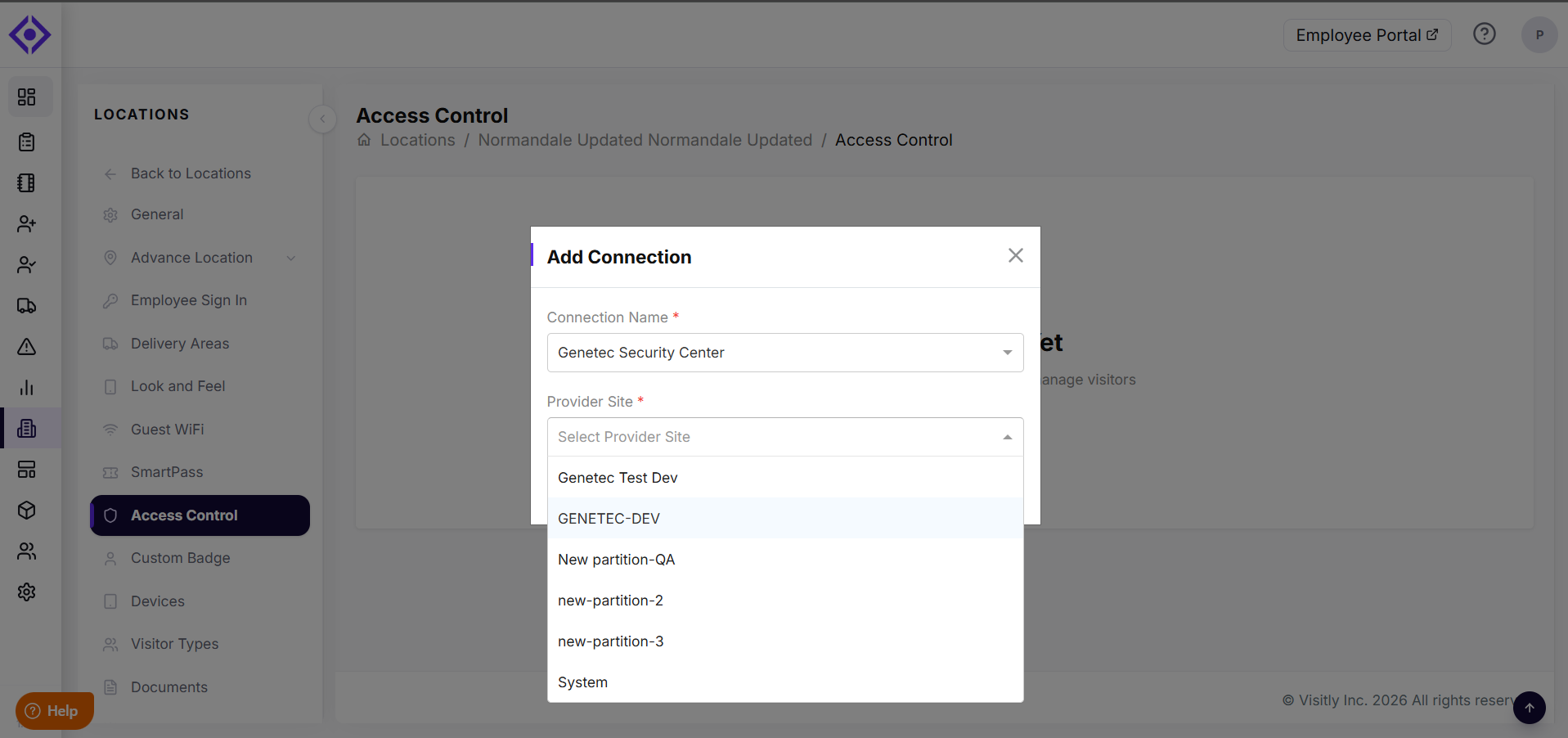Open the dashboard grid icon in sidebar
This screenshot has width=1568, height=738.
[27, 97]
